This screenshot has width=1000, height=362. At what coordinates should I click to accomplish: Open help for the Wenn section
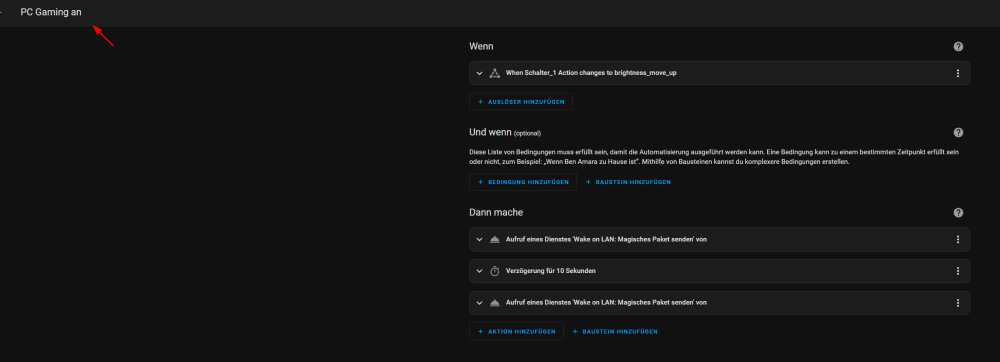(958, 47)
